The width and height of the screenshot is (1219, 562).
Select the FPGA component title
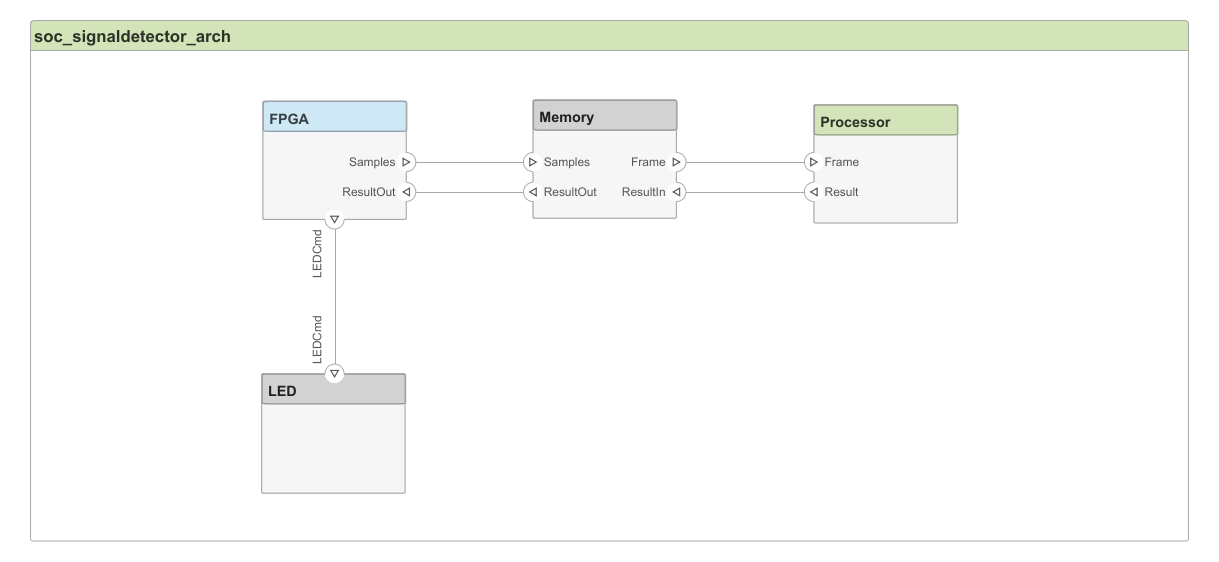click(x=334, y=118)
